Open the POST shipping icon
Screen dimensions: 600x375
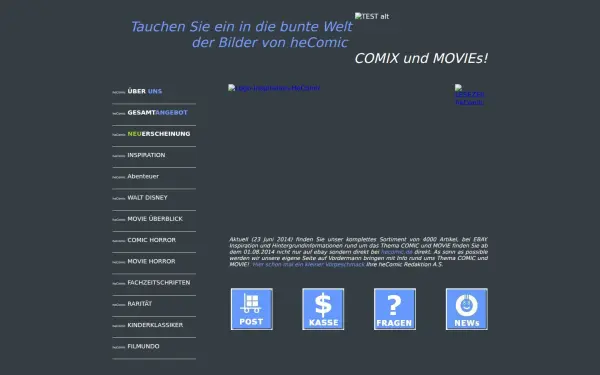(252, 309)
